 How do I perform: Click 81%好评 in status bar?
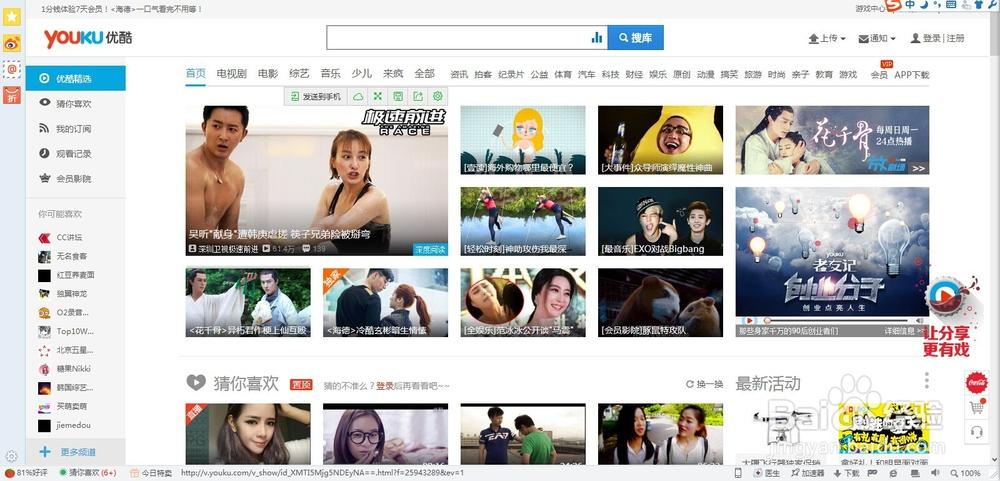[x=26, y=473]
